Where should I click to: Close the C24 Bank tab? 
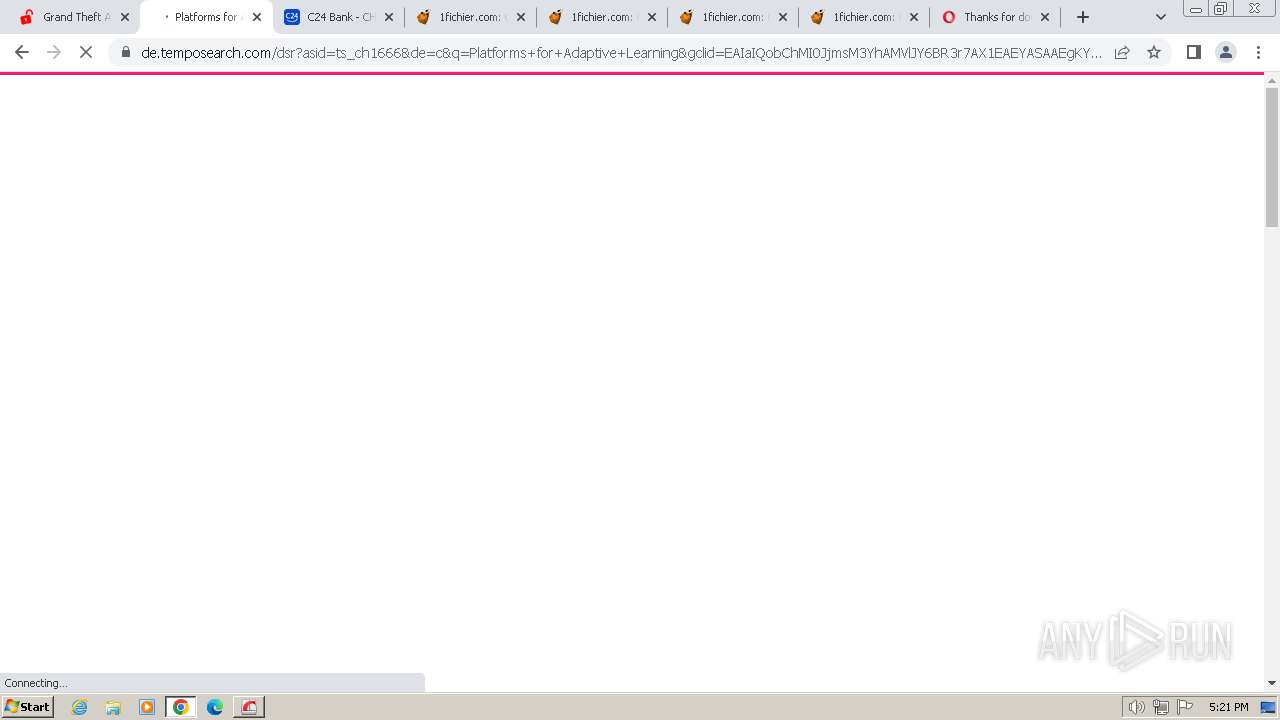pos(389,17)
